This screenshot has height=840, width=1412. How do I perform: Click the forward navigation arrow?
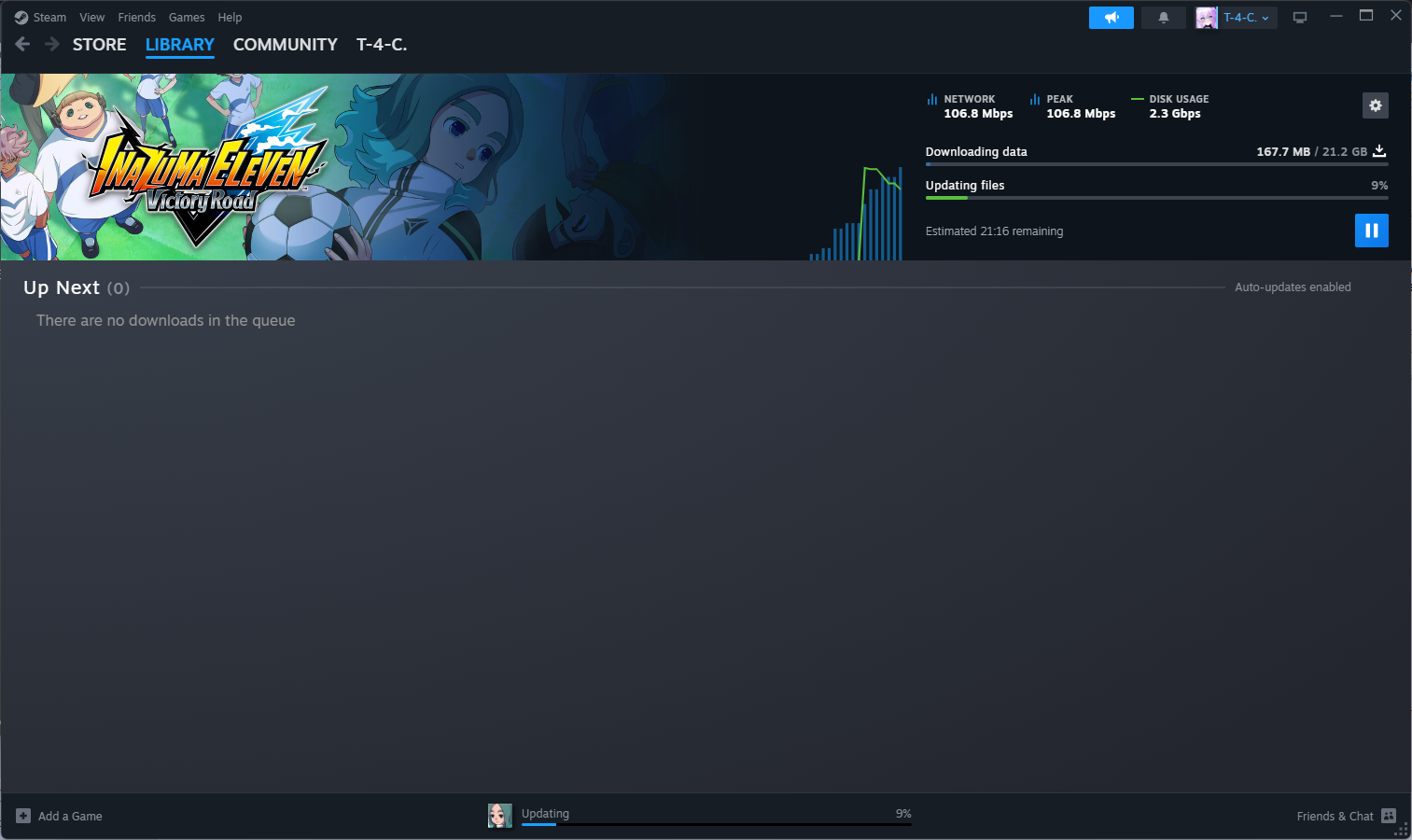52,44
